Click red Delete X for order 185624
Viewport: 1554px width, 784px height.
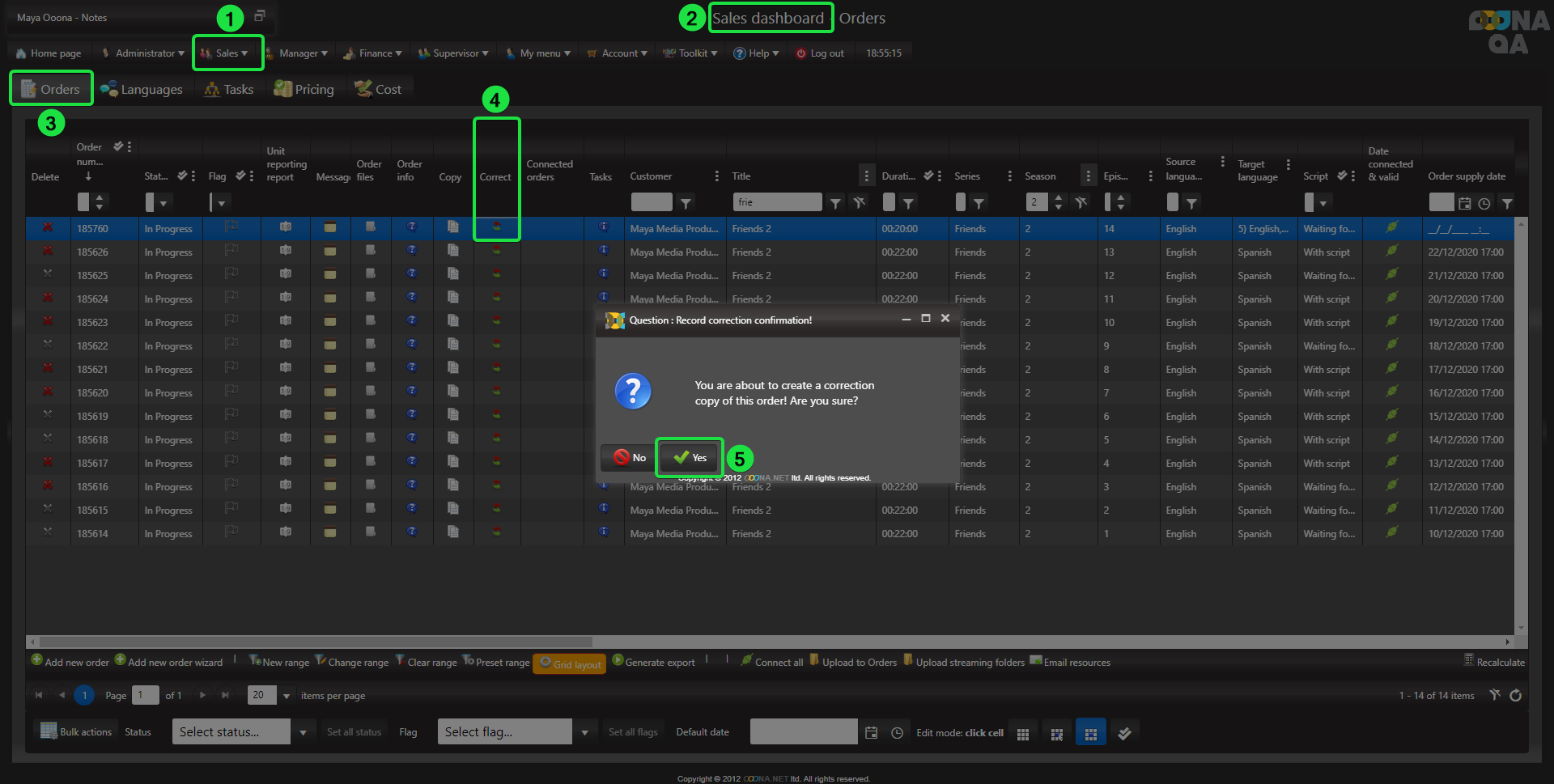pos(48,299)
